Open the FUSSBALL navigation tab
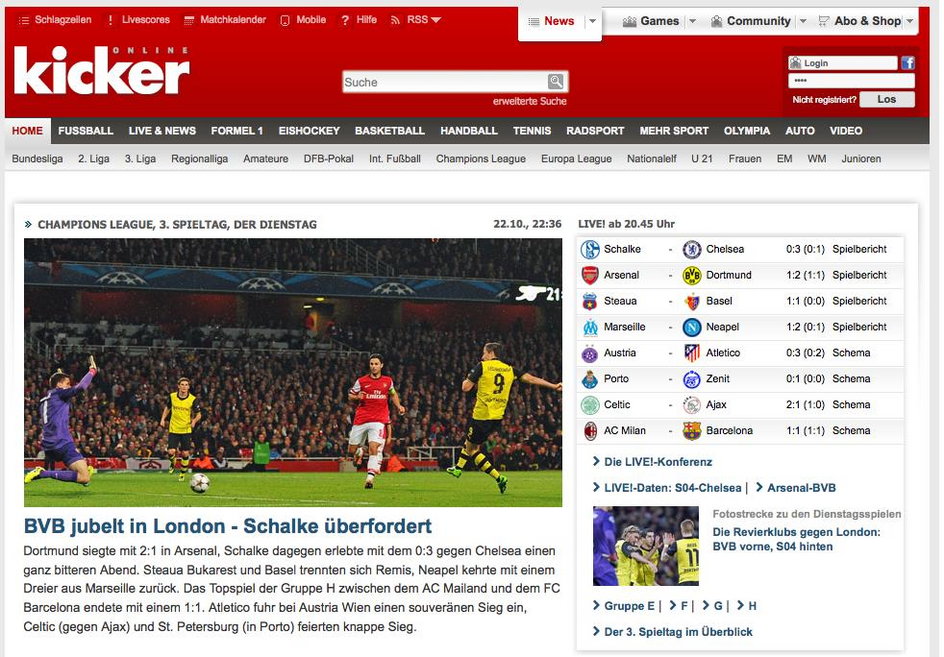944x657 pixels. [85, 131]
